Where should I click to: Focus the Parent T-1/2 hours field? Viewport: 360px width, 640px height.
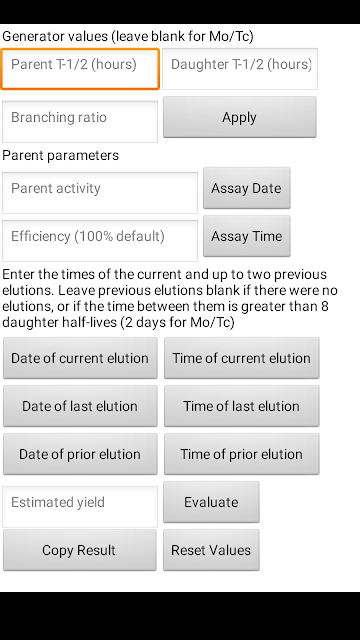coord(80,69)
